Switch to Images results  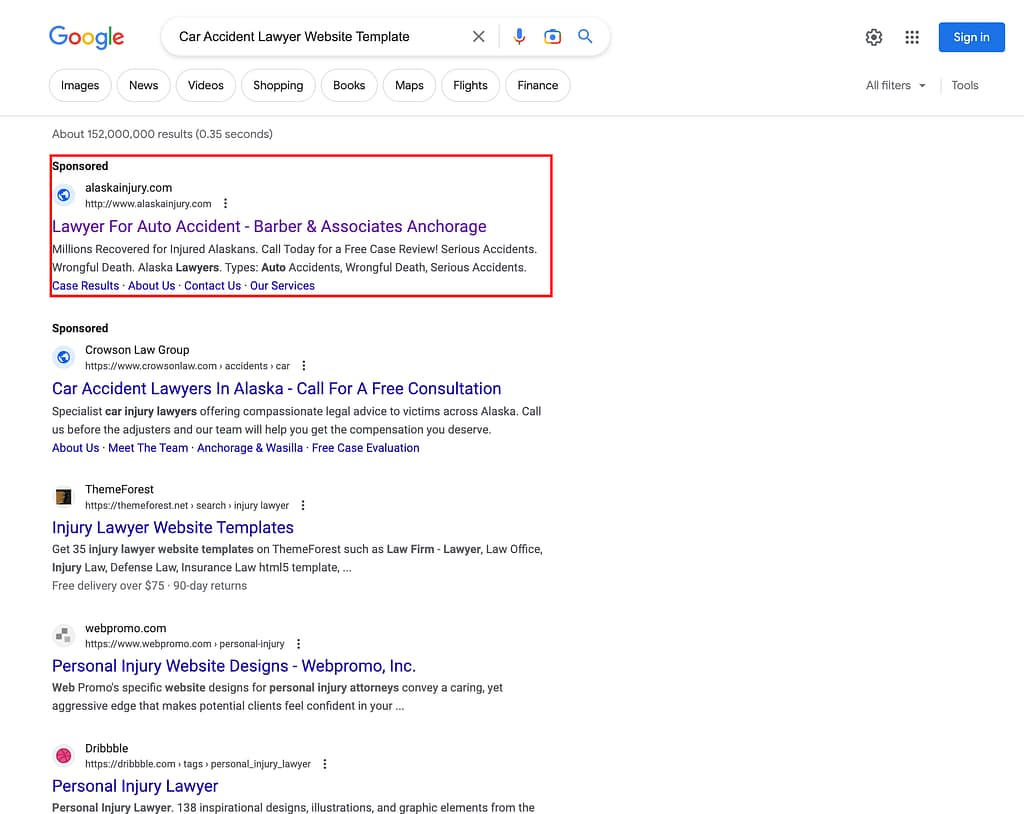click(x=80, y=86)
